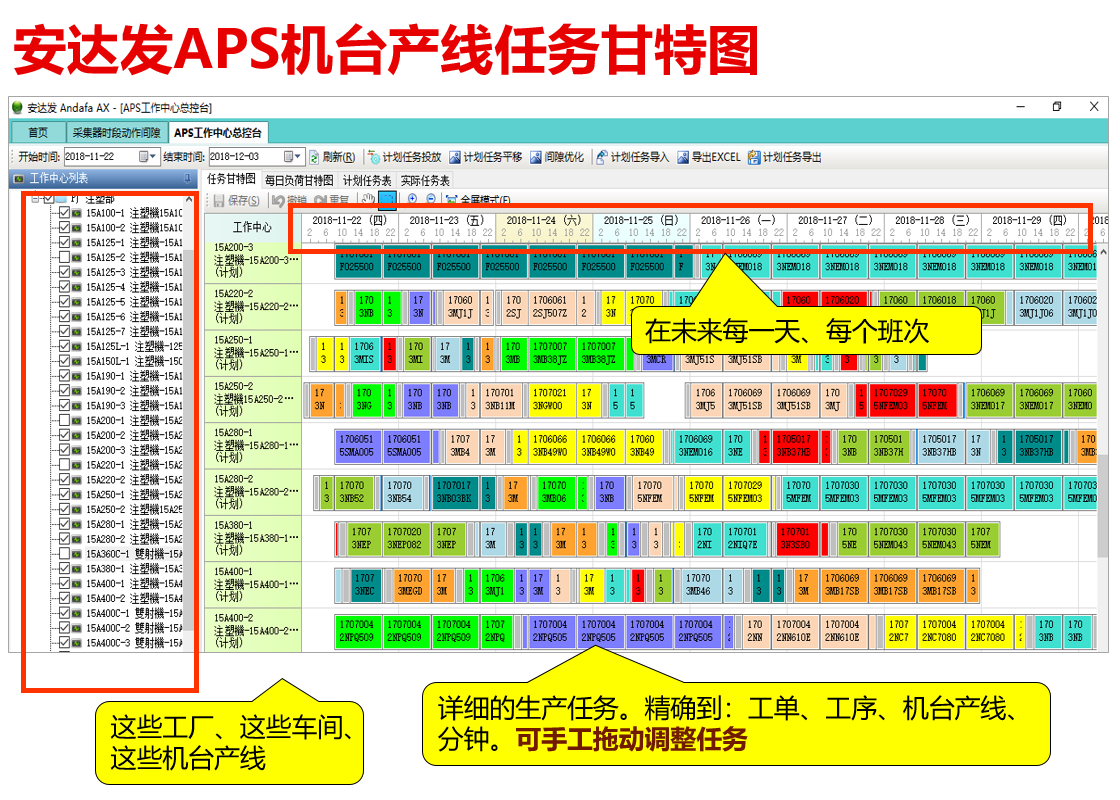
Task: Pin the 工作中心列表 panel
Action: click(188, 179)
